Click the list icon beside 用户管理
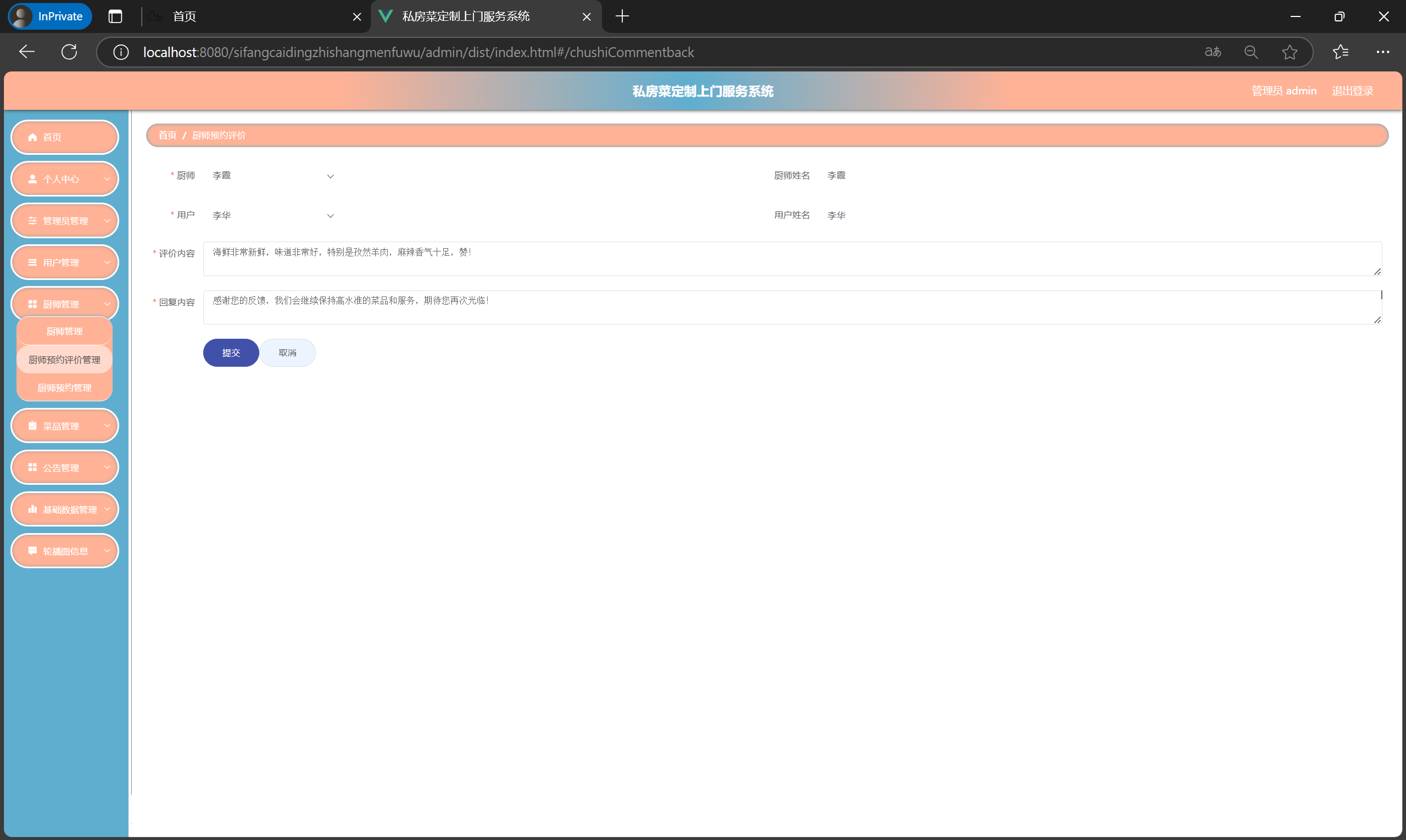Viewport: 1406px width, 840px height. click(32, 262)
